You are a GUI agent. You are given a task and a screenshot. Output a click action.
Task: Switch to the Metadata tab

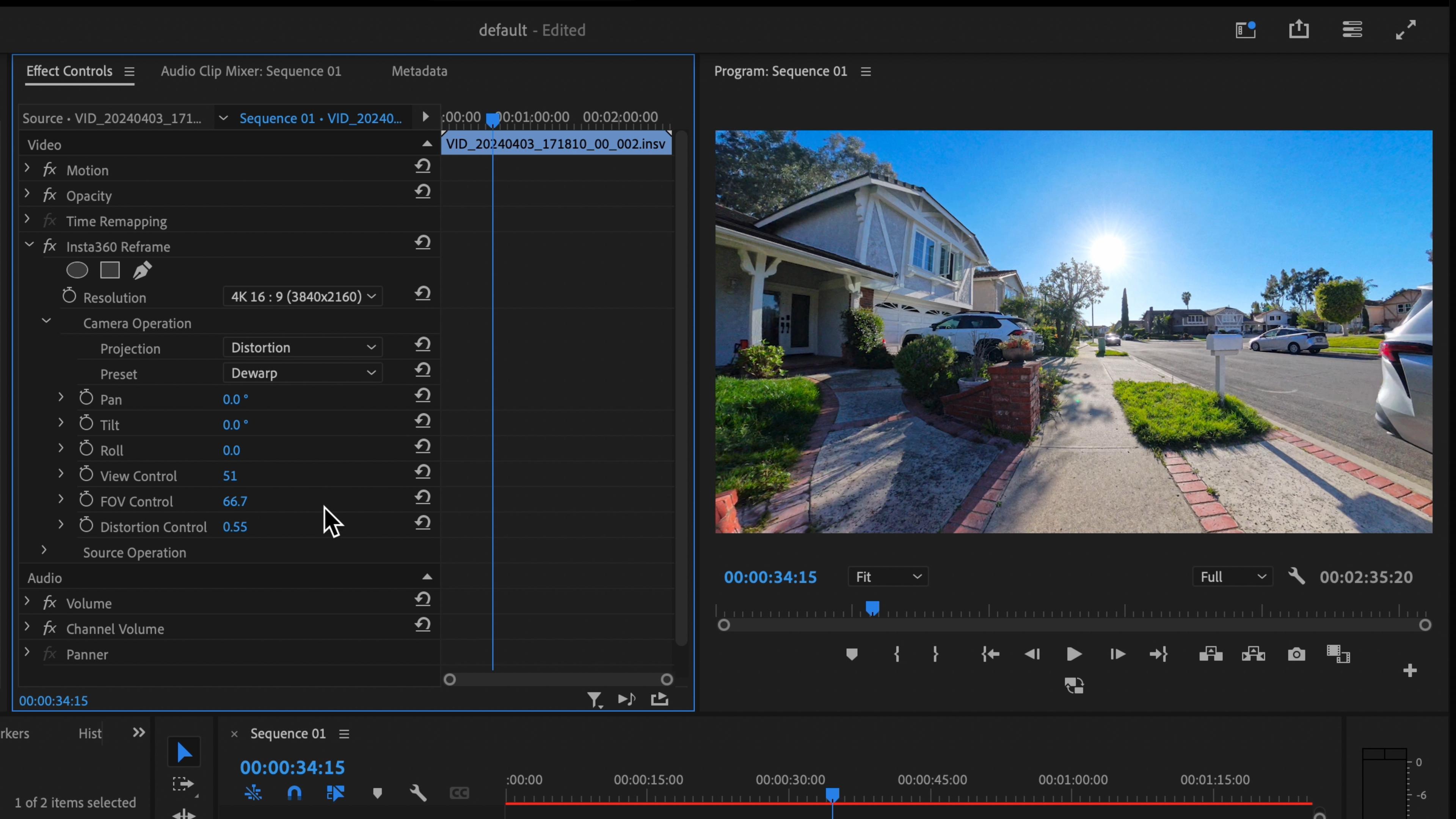tap(418, 71)
